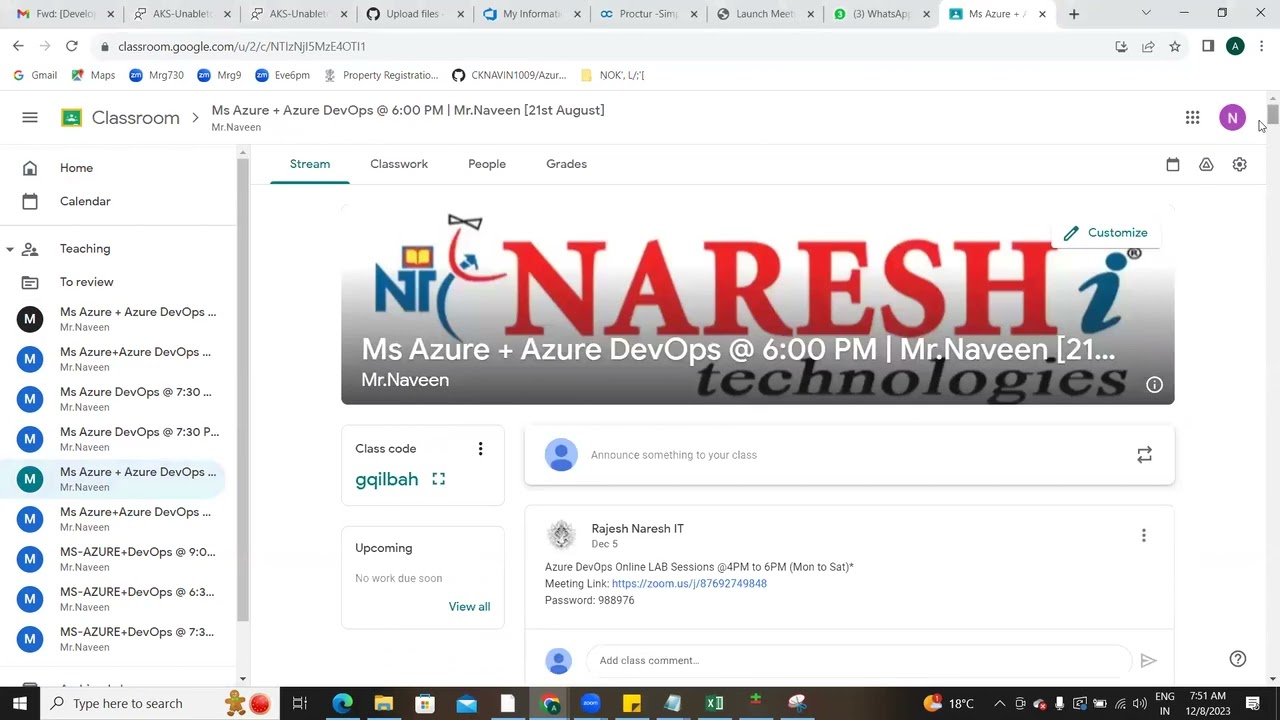
Task: Click the reuse post icon in announce box
Action: (1144, 455)
